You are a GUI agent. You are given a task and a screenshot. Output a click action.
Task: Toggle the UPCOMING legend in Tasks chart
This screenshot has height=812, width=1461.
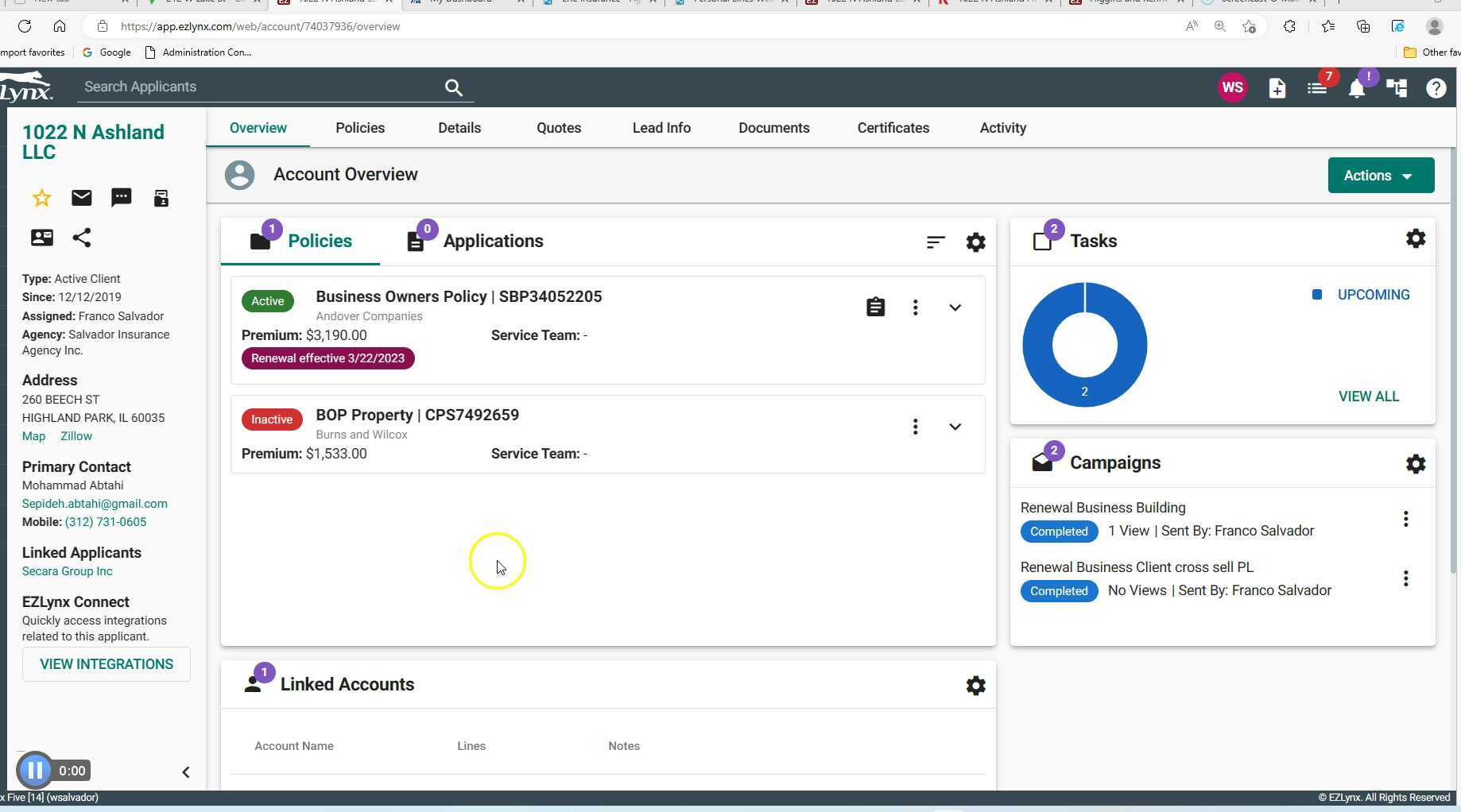1362,295
